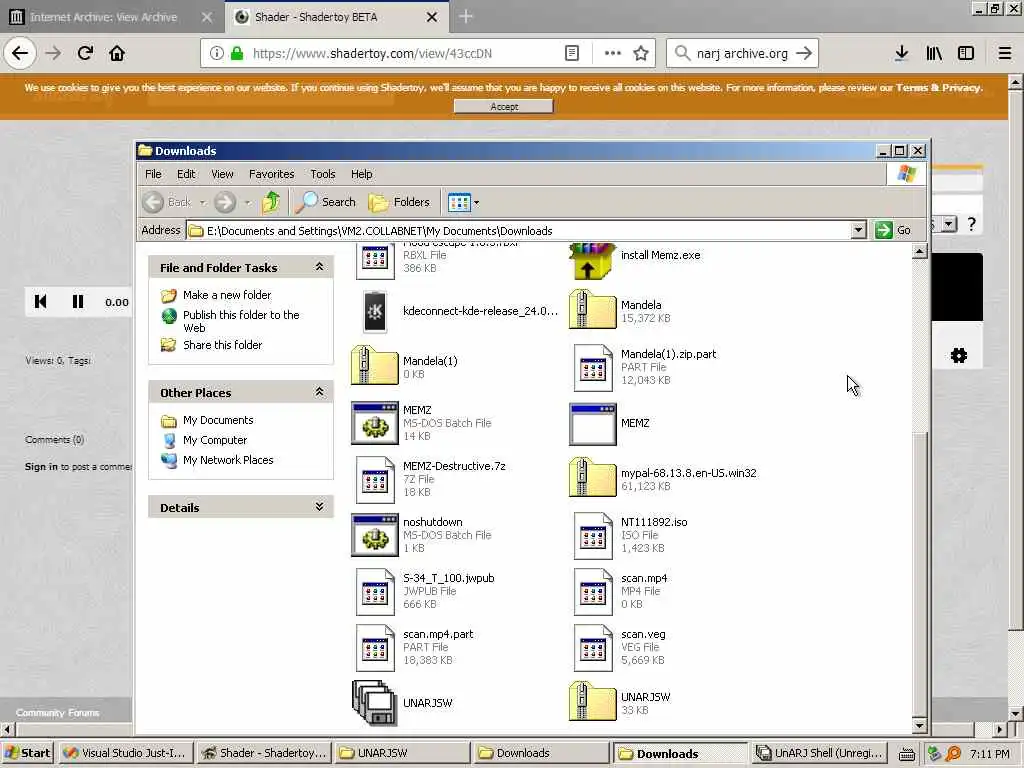Select the scan.mp4.part file icon
This screenshot has height=768, width=1024.
tap(375, 648)
